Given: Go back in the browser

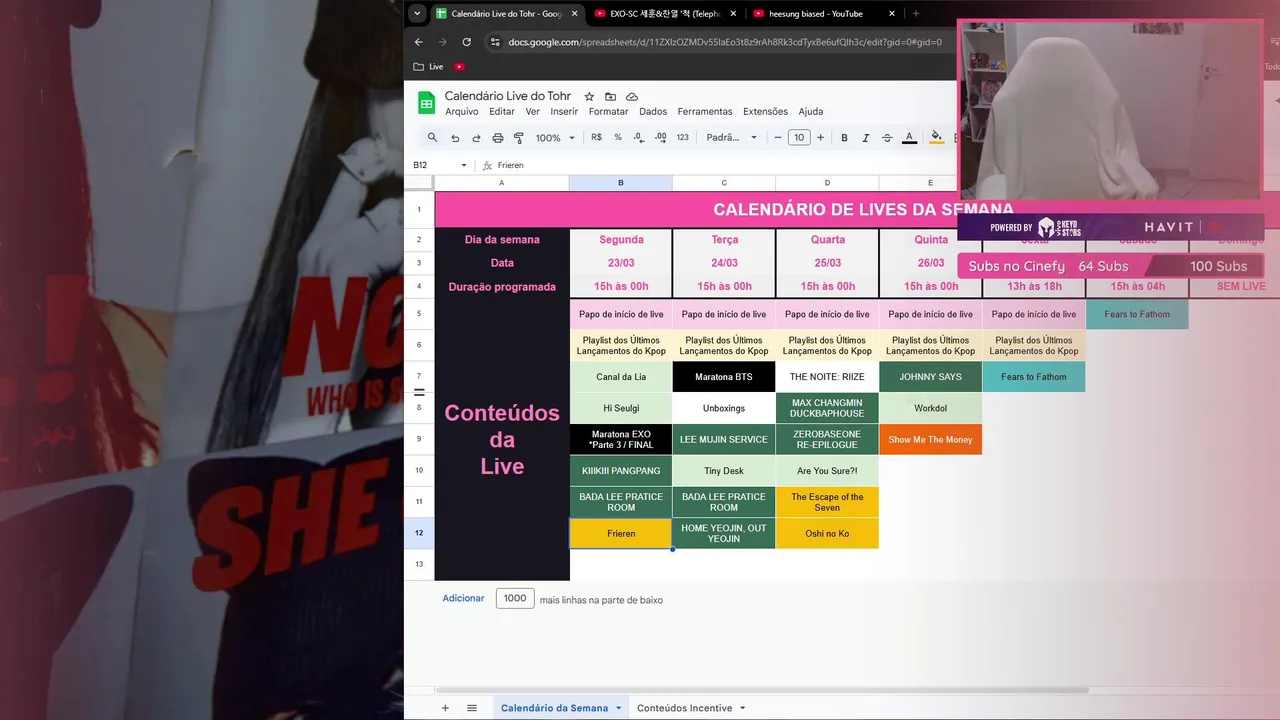Looking at the screenshot, I should [x=418, y=42].
